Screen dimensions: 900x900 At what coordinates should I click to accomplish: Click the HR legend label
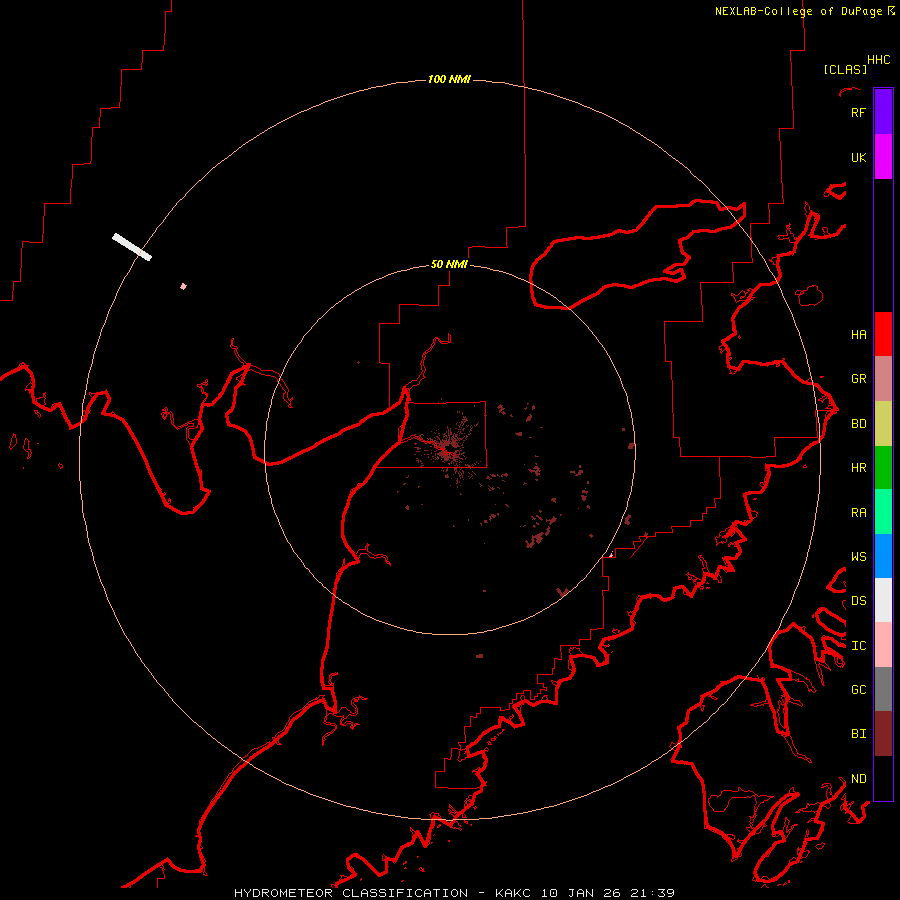[x=858, y=468]
